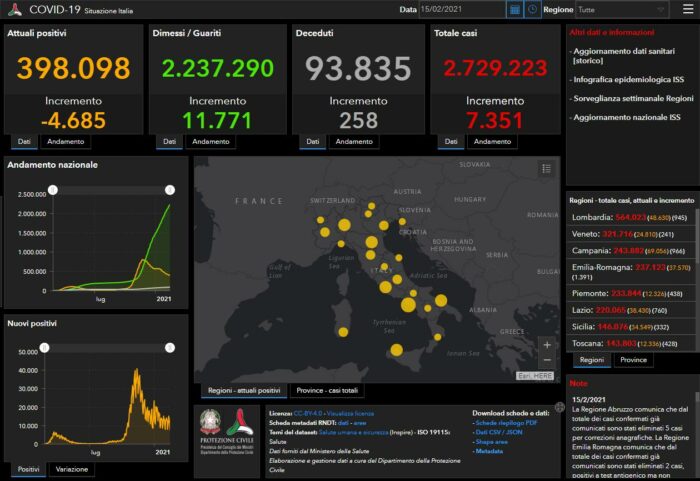Select the Regioni list tab
This screenshot has width=700, height=481.
tap(592, 360)
